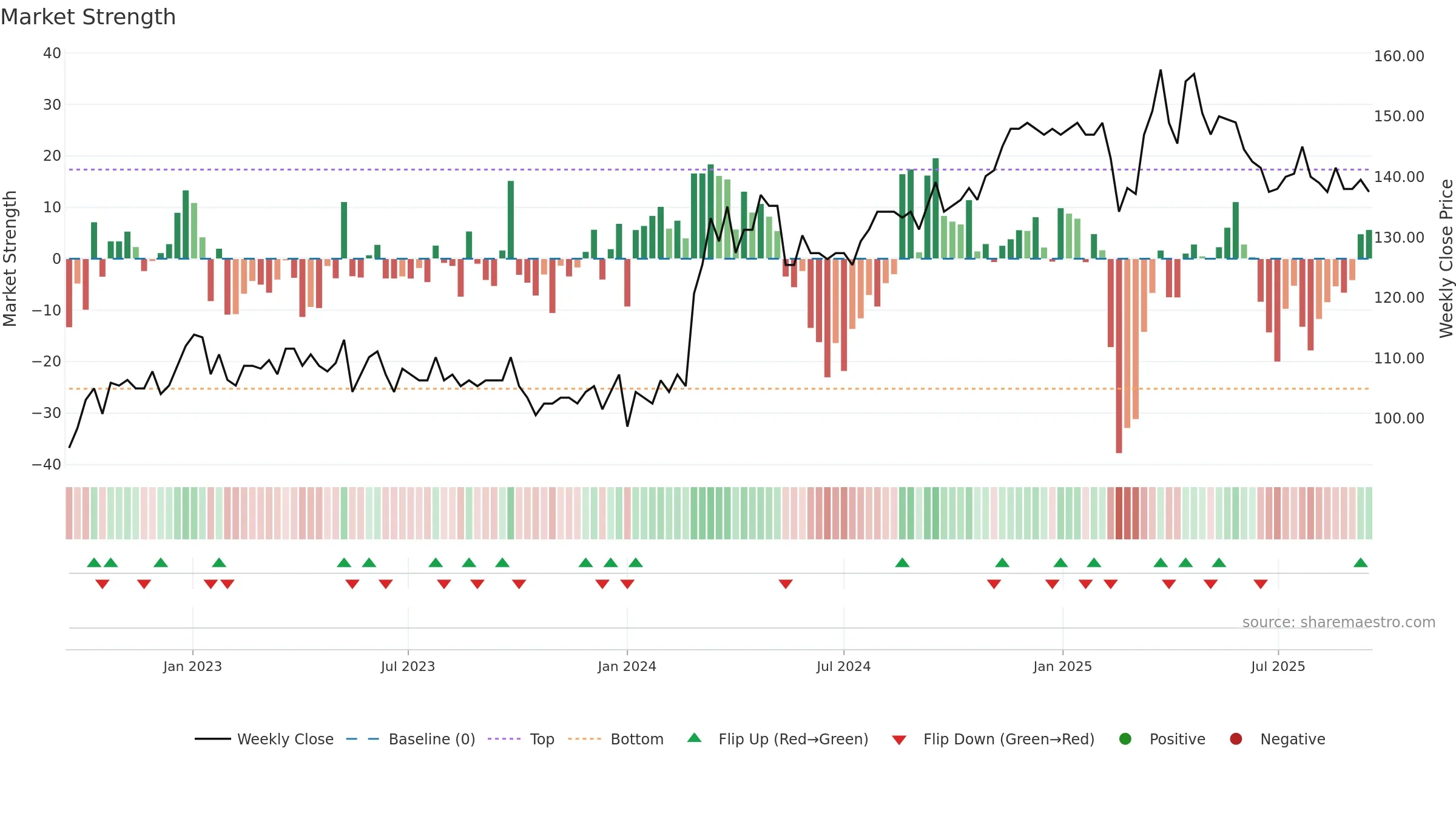The image size is (1456, 819).
Task: Click the dark red Negative dot in legend
Action: click(x=1236, y=739)
